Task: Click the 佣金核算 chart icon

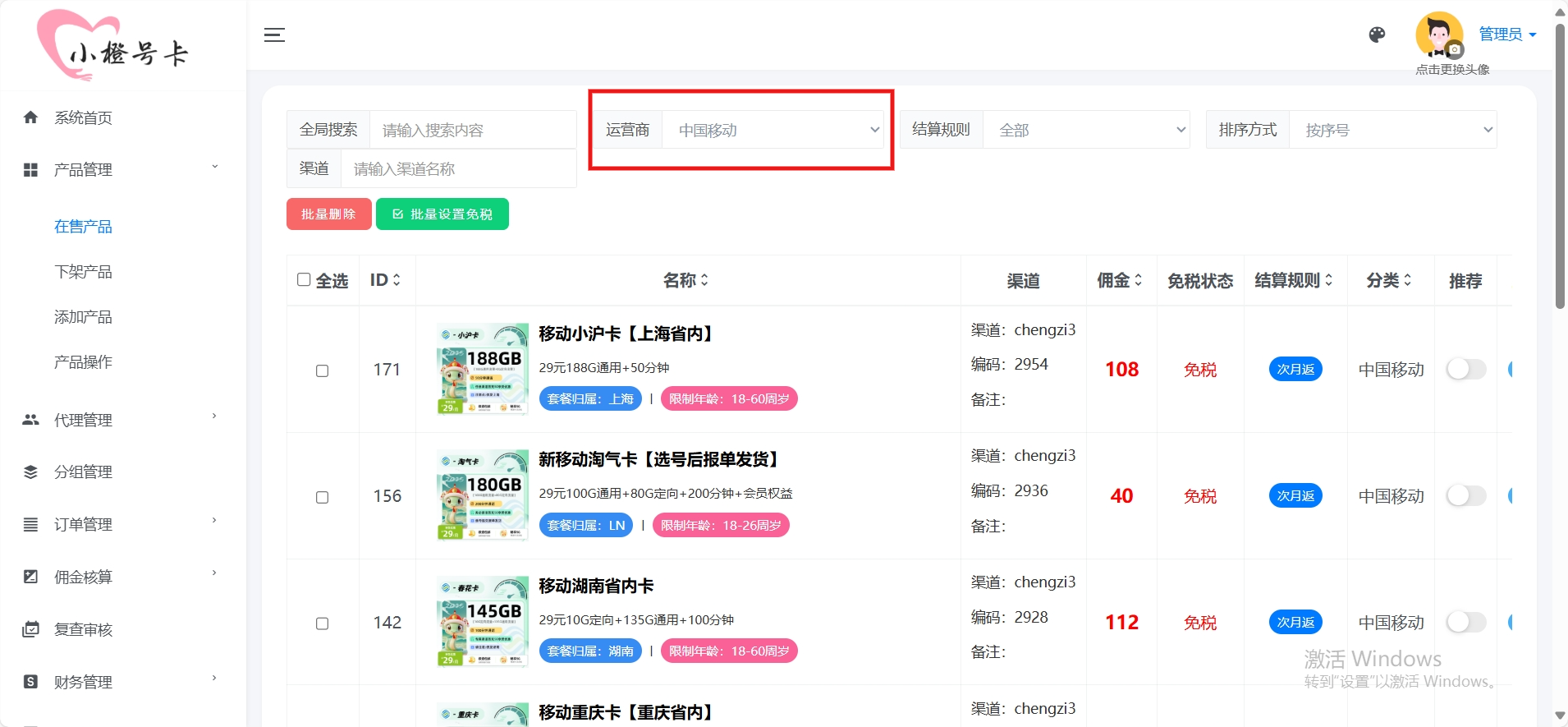Action: pos(30,577)
